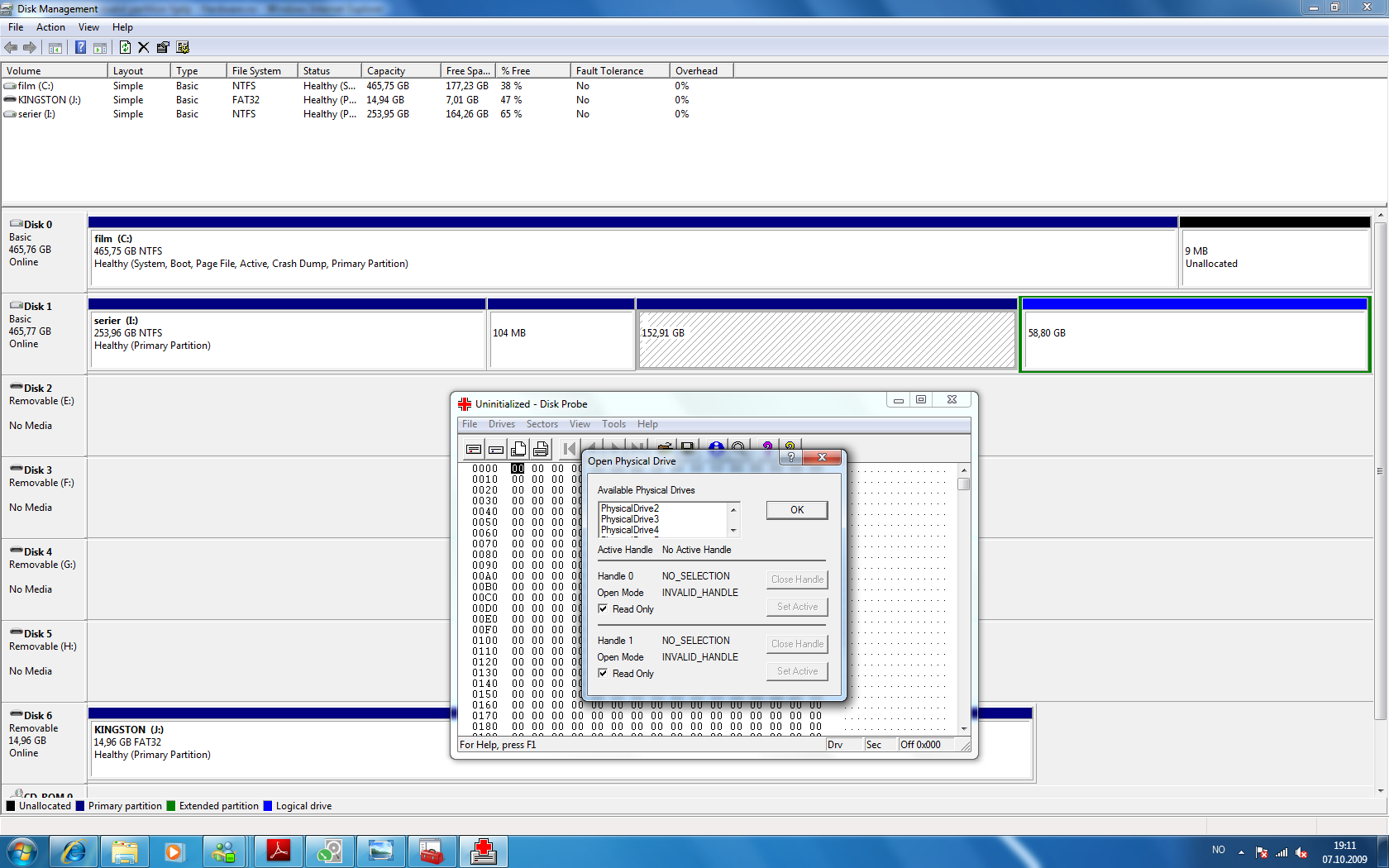
Task: Select the 9 MB Unallocated region on Disk 0
Action: (x=1275, y=252)
